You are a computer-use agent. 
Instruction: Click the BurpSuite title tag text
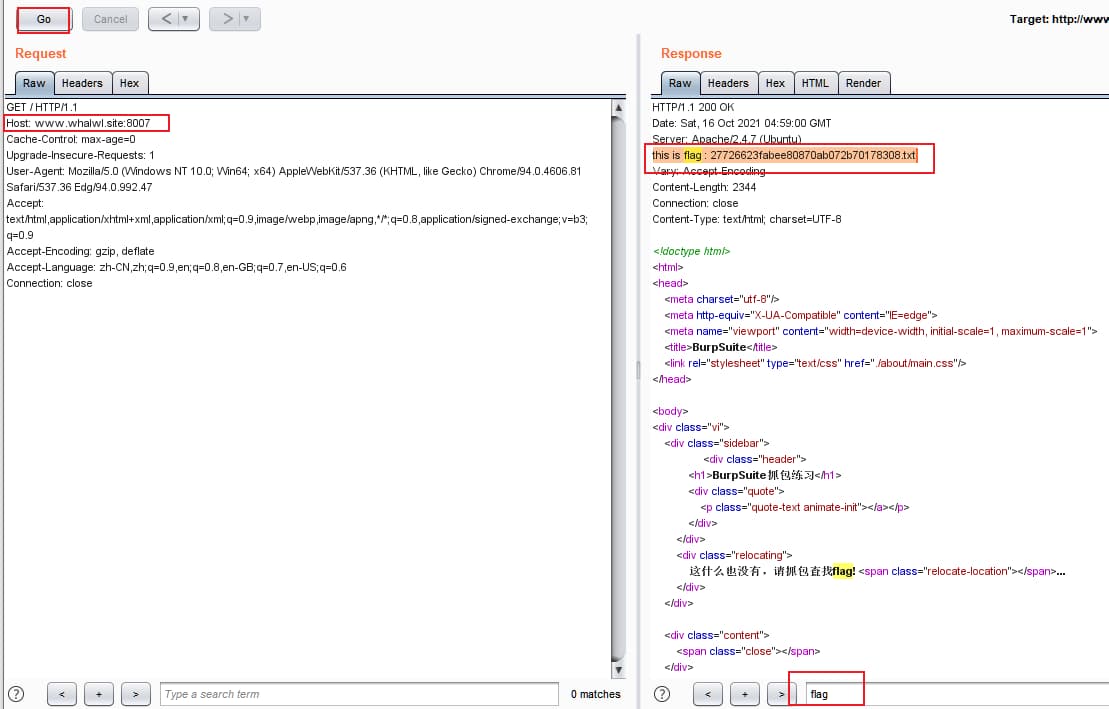pos(721,347)
